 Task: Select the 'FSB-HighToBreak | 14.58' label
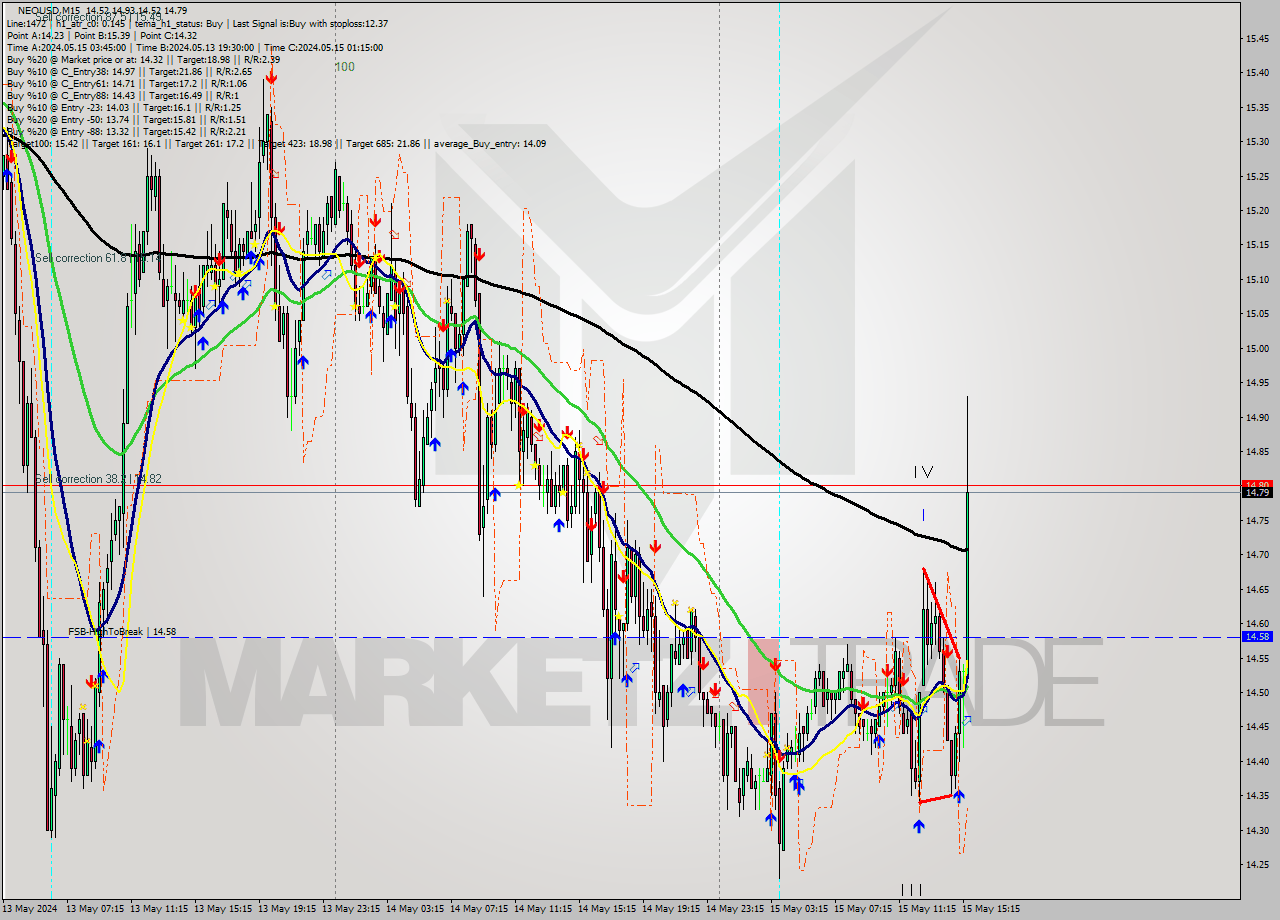122,631
